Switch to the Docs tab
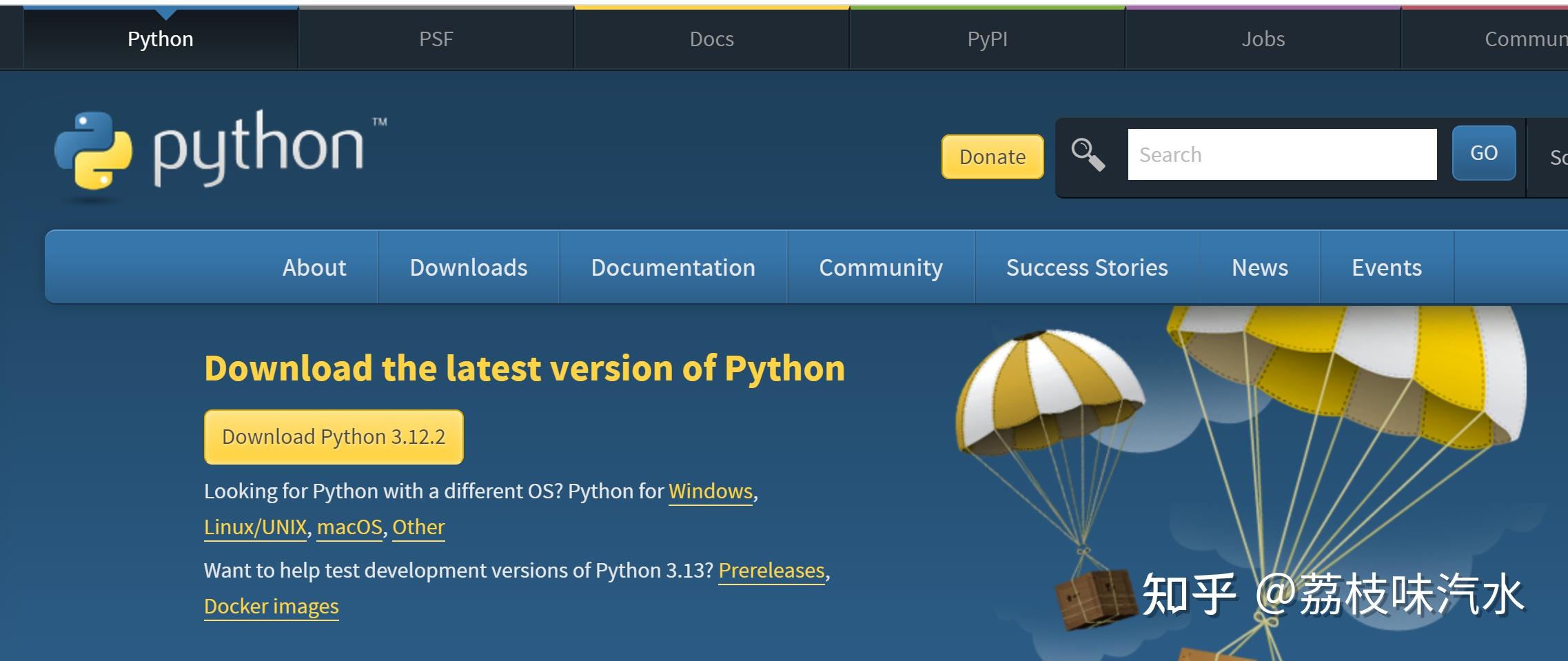1568x661 pixels. pyautogui.click(x=712, y=39)
